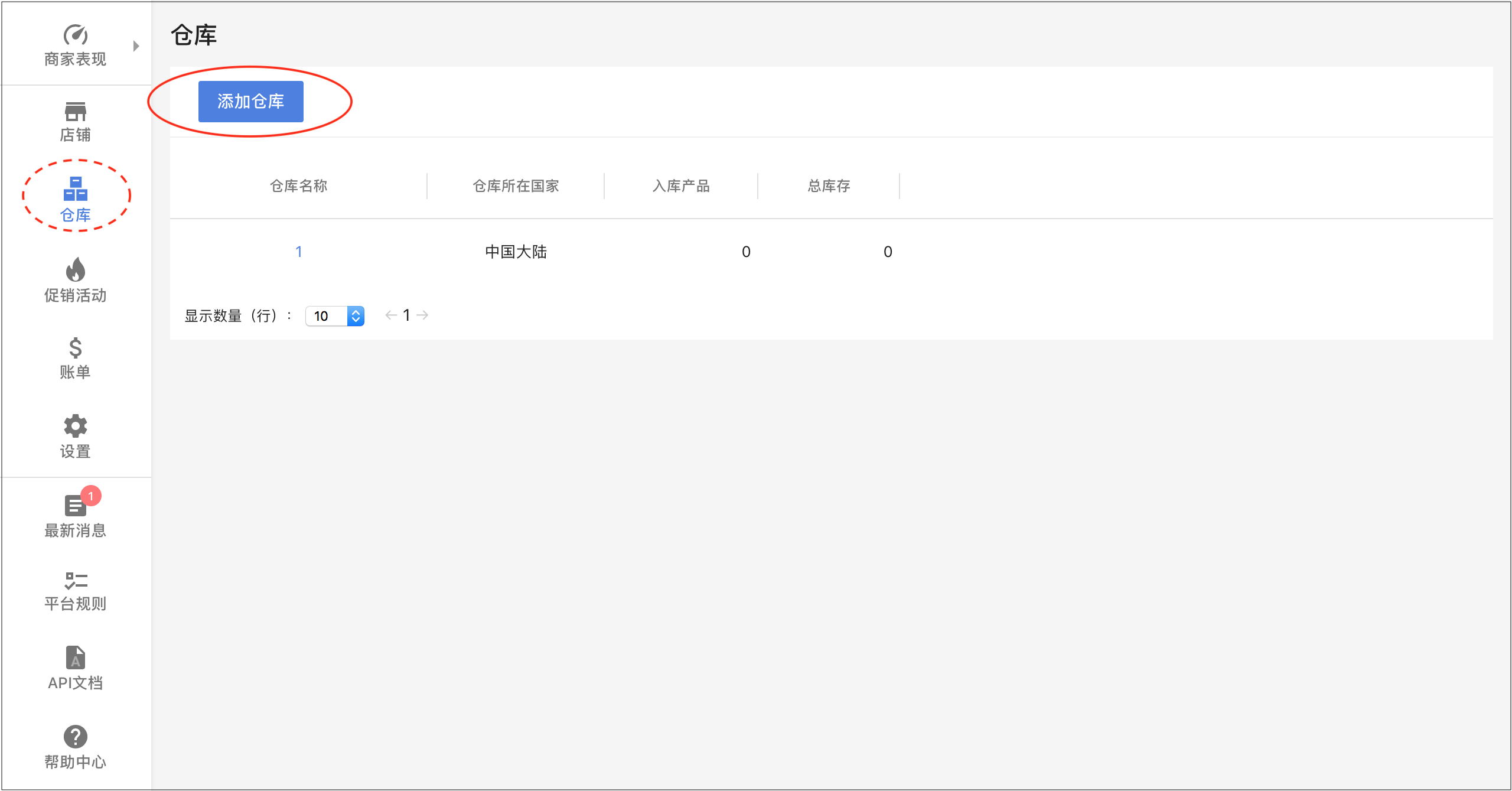This screenshot has width=1512, height=791.
Task: Open the 促销活动 flame icon
Action: click(76, 270)
